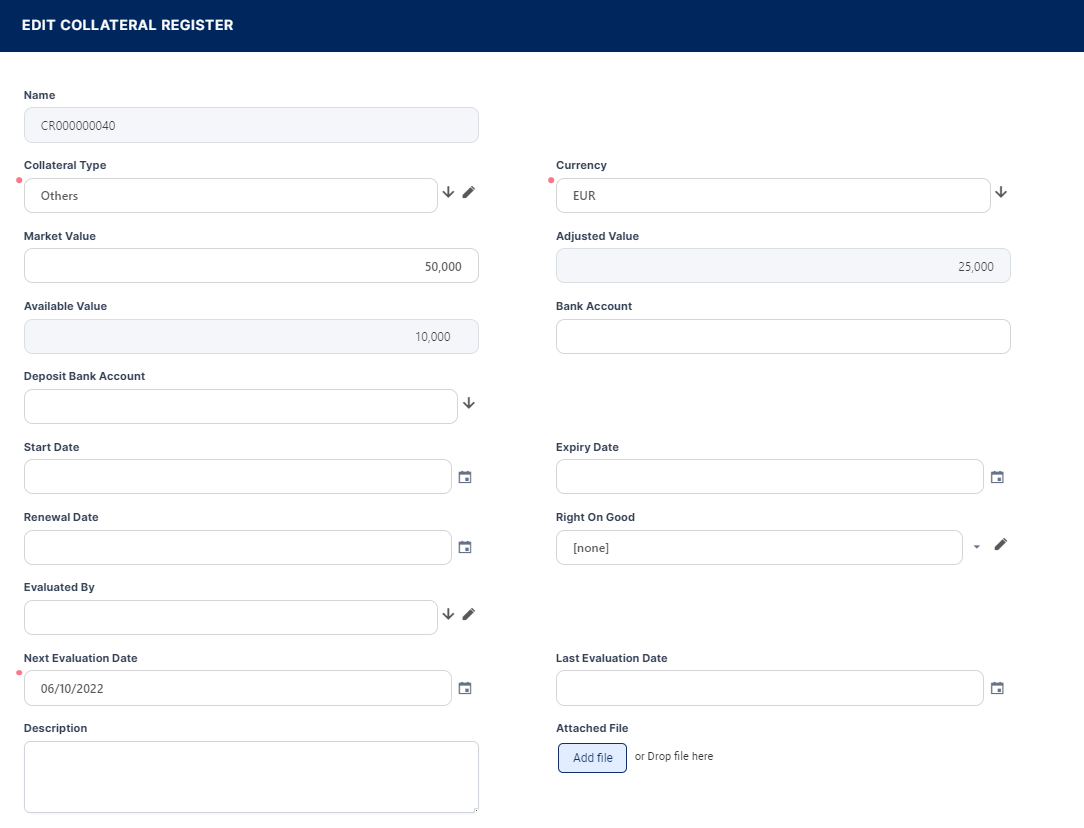Click the Start Date text field
This screenshot has height=828, width=1084.
pos(238,477)
